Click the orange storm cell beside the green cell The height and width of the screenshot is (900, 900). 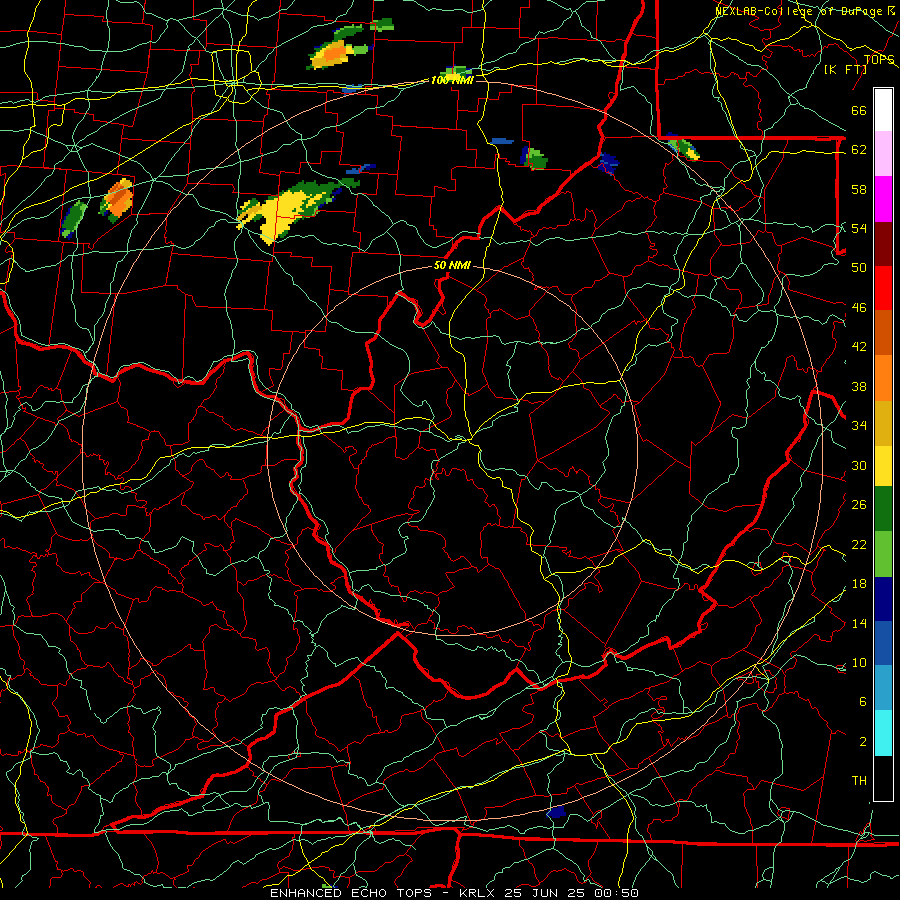117,200
